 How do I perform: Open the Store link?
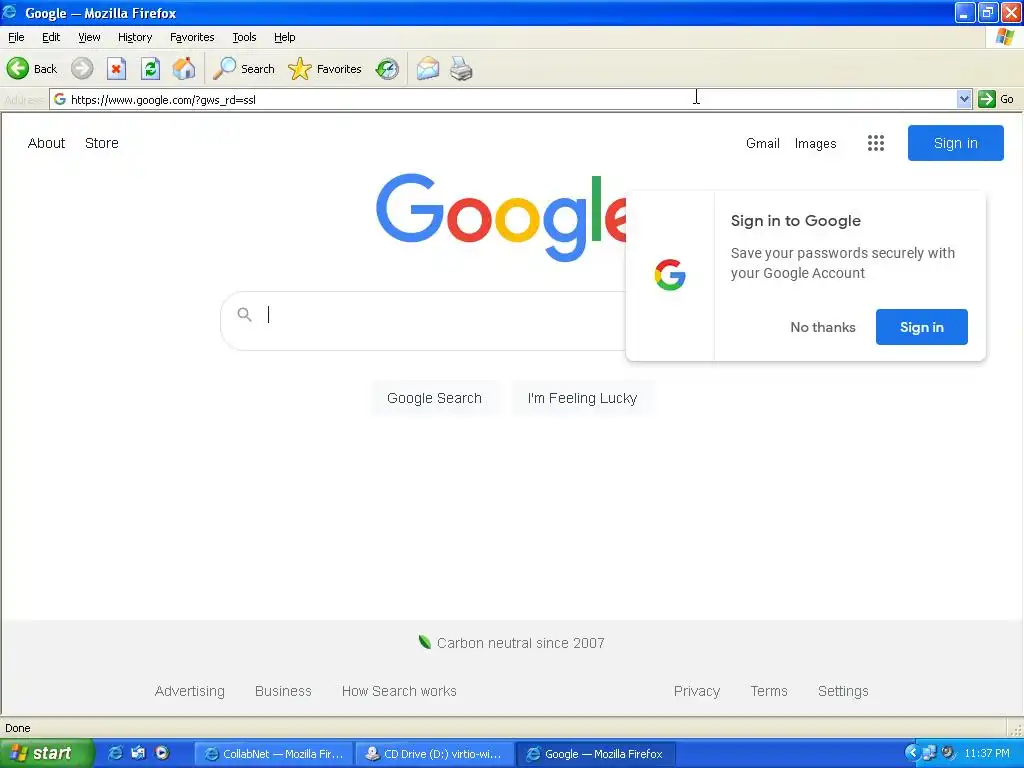point(102,143)
